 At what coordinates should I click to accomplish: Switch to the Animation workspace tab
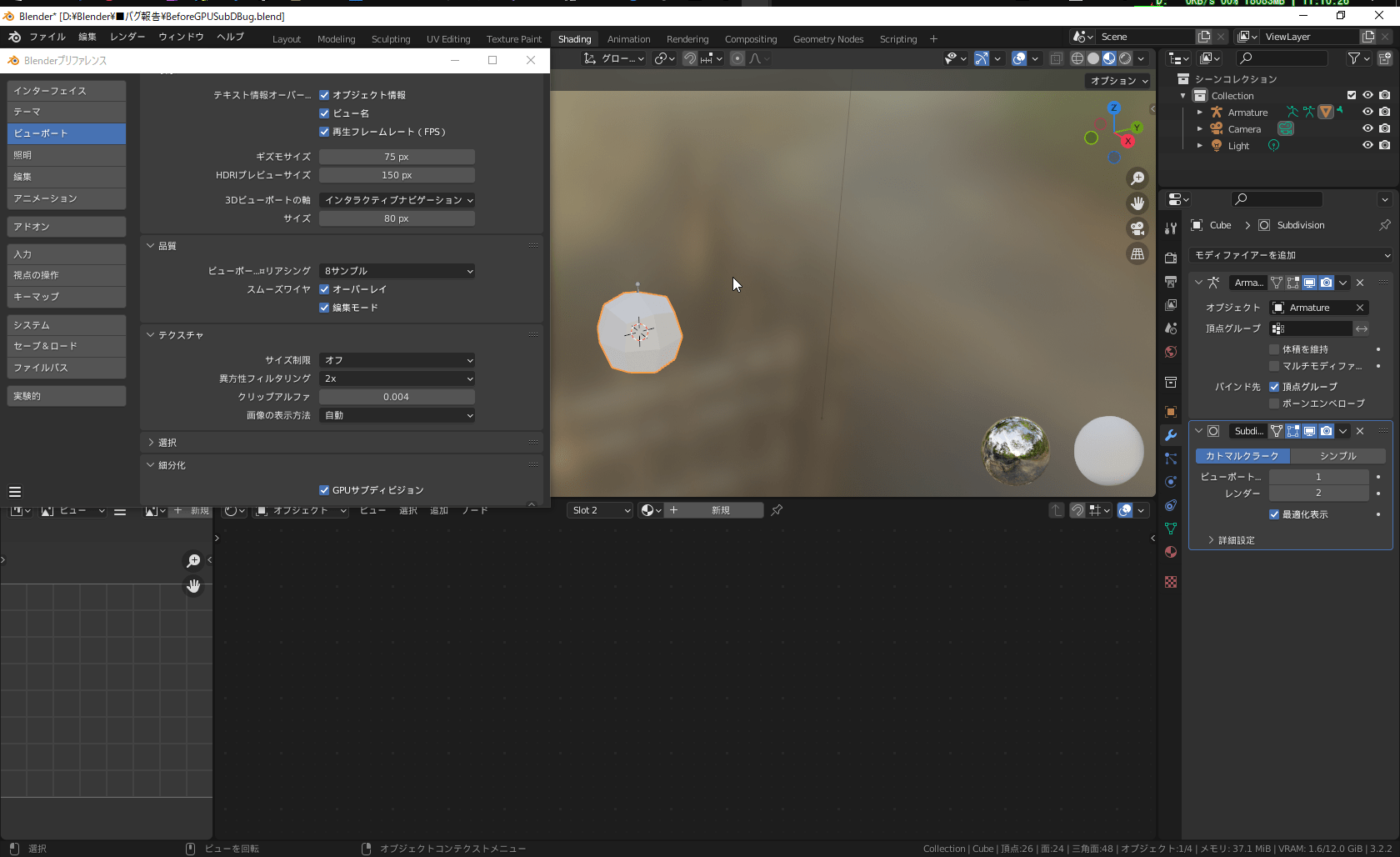pos(628,38)
